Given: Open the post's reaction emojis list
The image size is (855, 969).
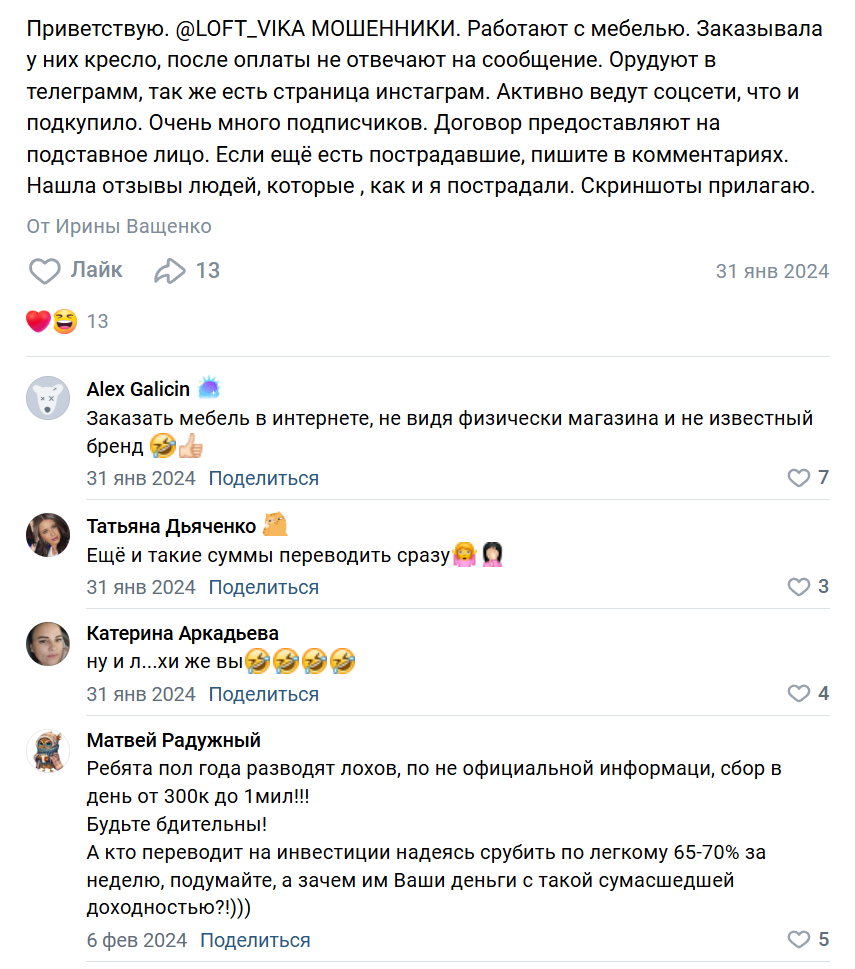Looking at the screenshot, I should (x=52, y=321).
